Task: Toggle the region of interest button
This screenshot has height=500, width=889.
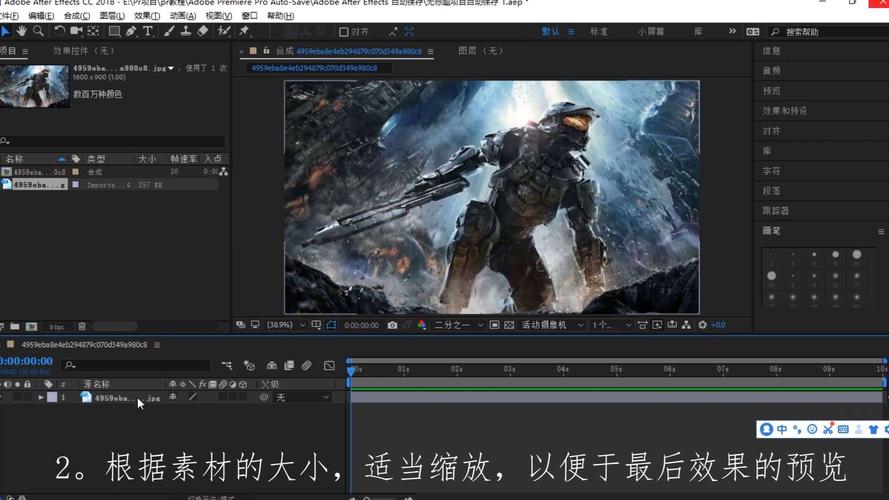Action: click(494, 325)
